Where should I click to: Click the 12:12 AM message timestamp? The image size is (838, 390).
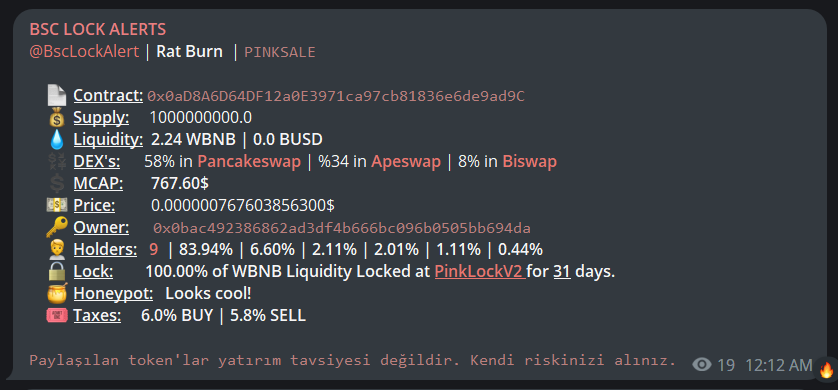pyautogui.click(x=779, y=365)
